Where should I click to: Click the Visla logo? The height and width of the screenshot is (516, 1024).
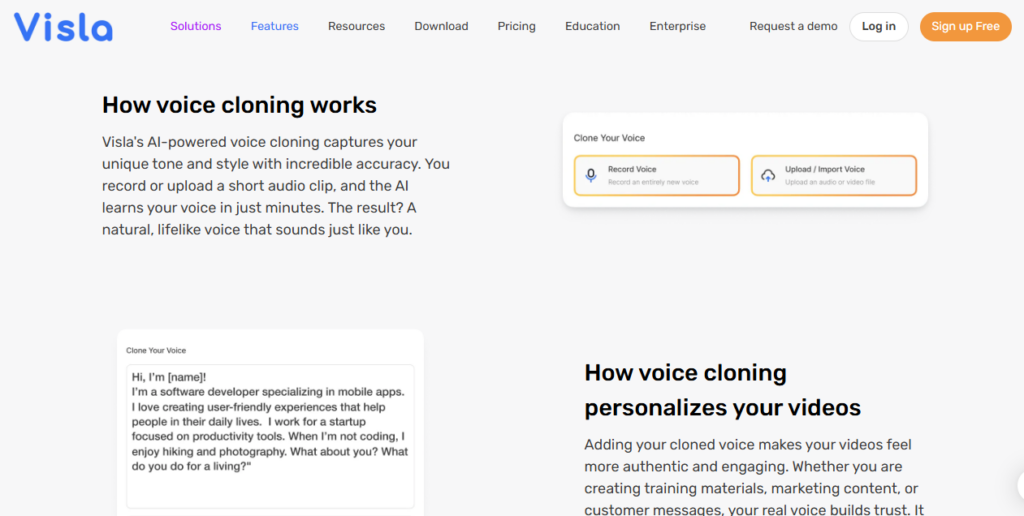pyautogui.click(x=63, y=27)
